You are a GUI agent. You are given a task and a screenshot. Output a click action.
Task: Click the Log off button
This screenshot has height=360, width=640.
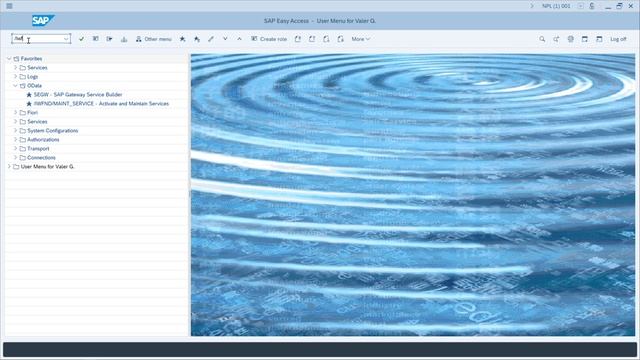[x=618, y=39]
